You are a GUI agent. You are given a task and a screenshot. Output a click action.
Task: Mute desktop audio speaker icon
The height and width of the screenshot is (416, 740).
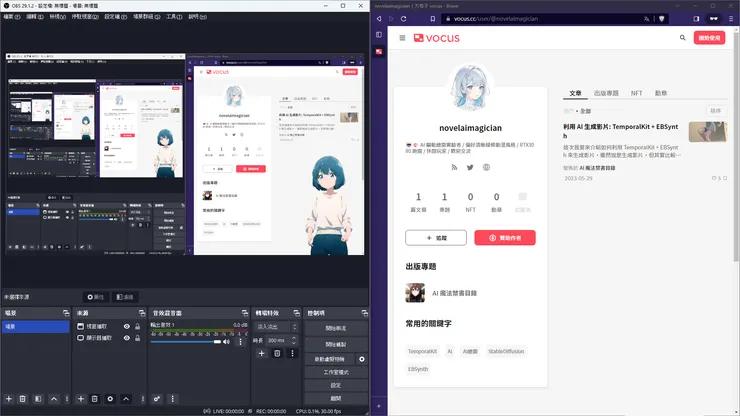pyautogui.click(x=227, y=342)
